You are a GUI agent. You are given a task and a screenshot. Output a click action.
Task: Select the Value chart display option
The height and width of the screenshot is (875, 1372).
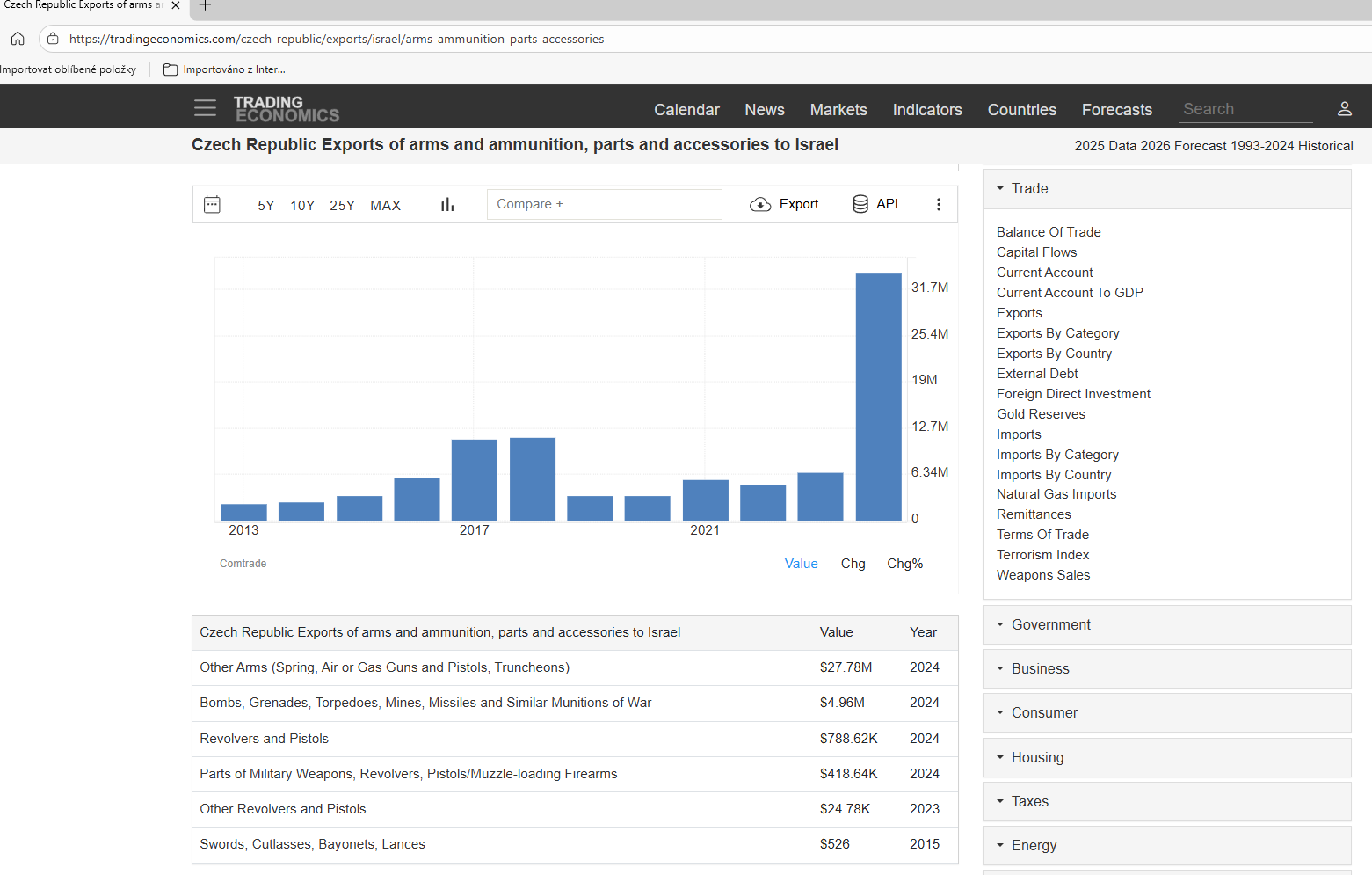801,564
